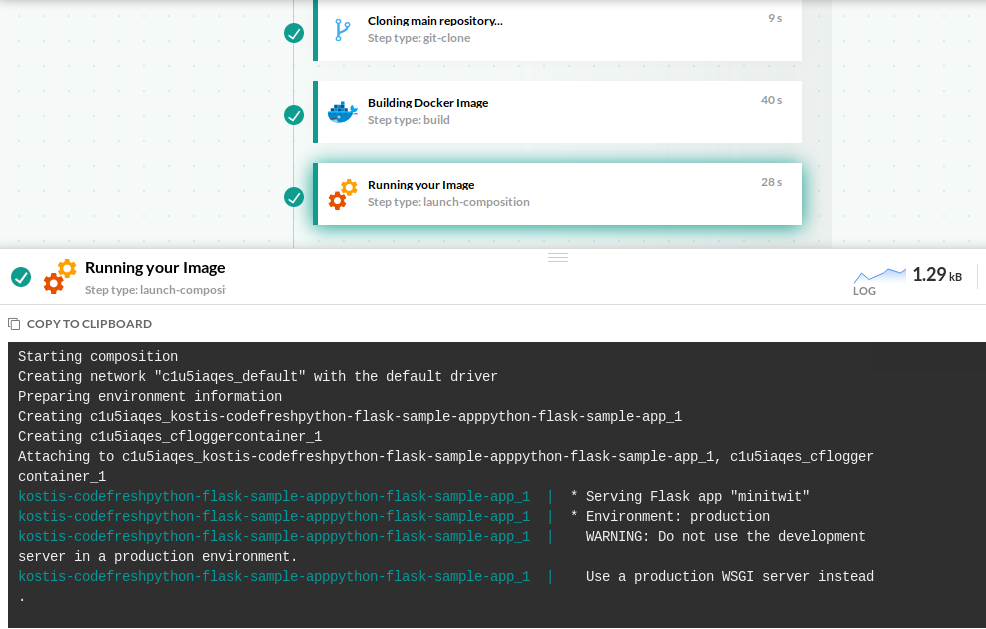
Task: Click the 1.29 kB log size indicator
Action: [937, 275]
